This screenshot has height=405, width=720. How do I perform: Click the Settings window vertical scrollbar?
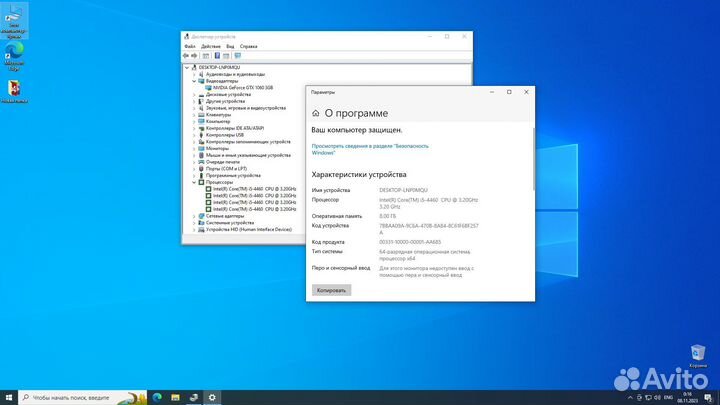point(532,160)
